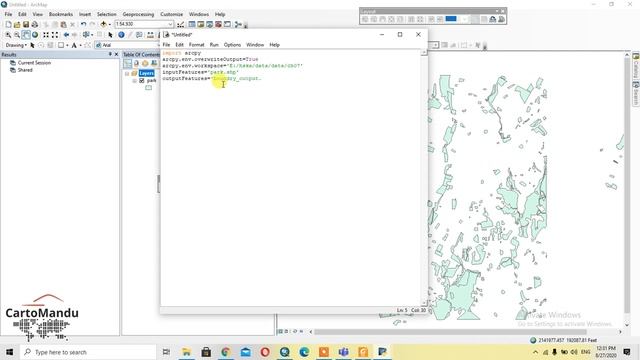Open File Explorer from taskbar

pos(186,352)
